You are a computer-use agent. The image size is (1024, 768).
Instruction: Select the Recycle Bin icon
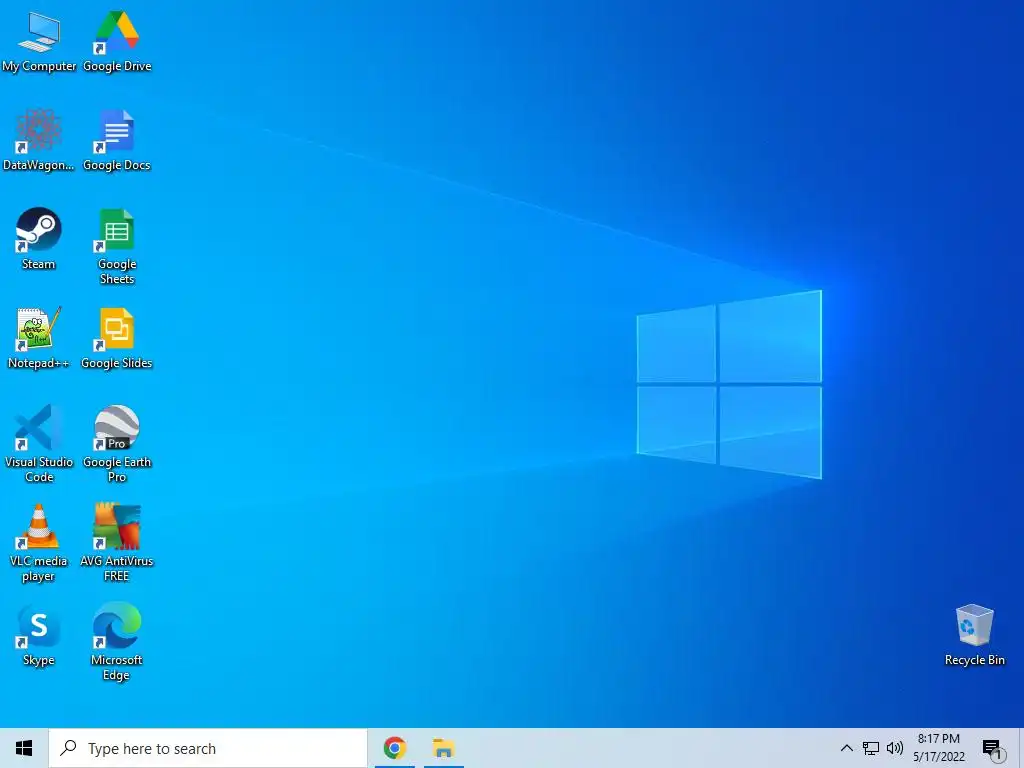click(974, 635)
